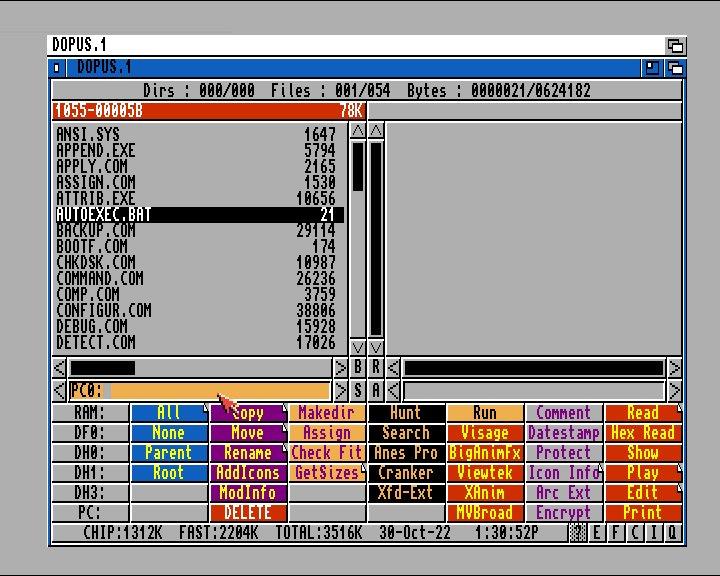Click the Encrypt button
The width and height of the screenshot is (720, 576).
[564, 513]
